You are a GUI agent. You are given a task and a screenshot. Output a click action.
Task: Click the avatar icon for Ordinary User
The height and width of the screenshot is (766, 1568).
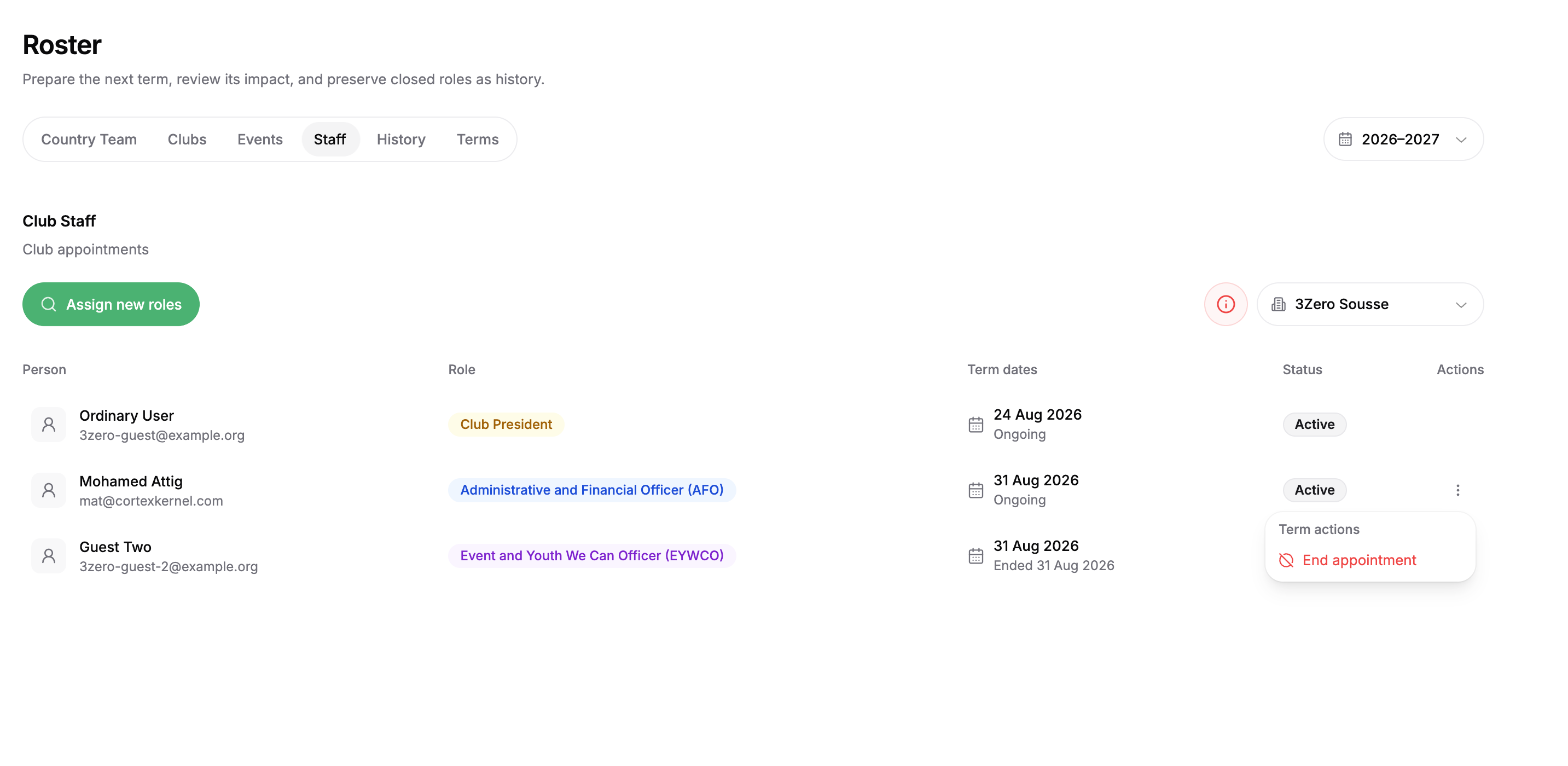point(49,425)
